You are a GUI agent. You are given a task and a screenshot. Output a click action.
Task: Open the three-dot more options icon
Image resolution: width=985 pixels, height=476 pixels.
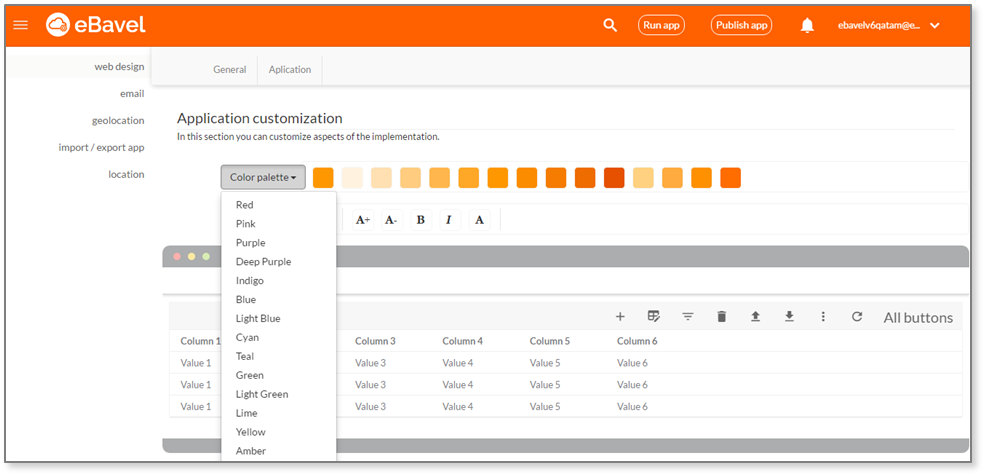pos(823,316)
